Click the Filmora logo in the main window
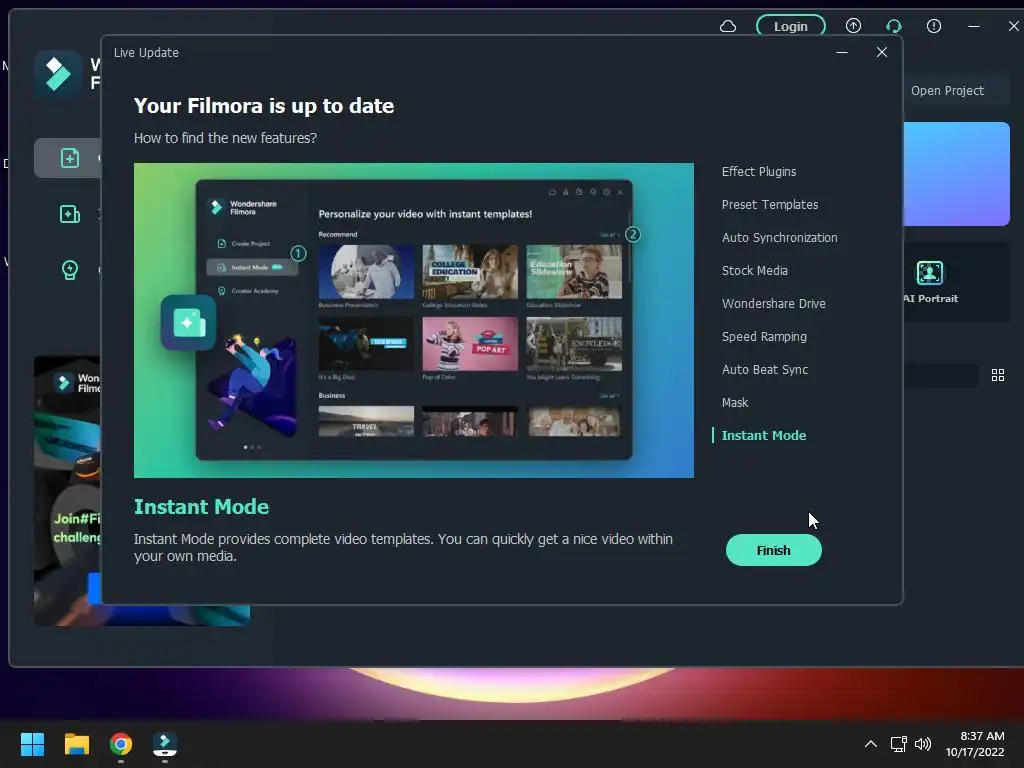1024x768 pixels. click(x=58, y=73)
